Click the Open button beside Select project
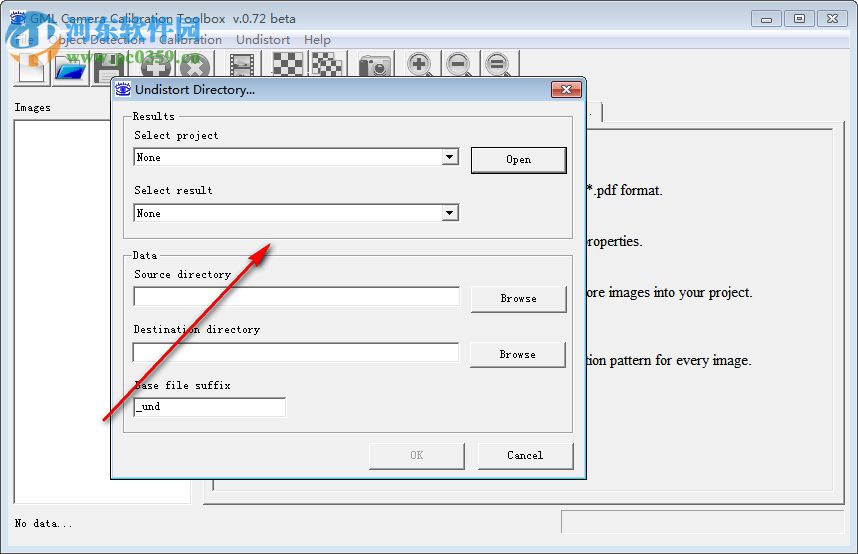The width and height of the screenshot is (858, 554). point(518,160)
